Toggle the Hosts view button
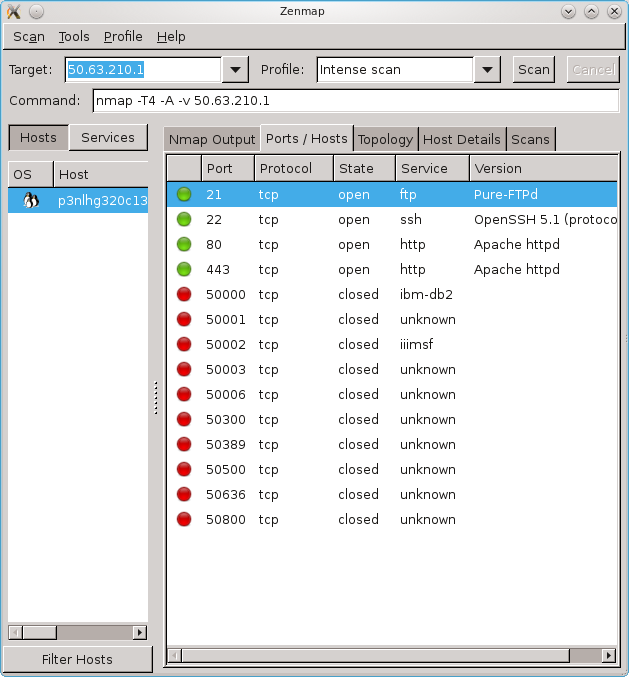 (38, 138)
